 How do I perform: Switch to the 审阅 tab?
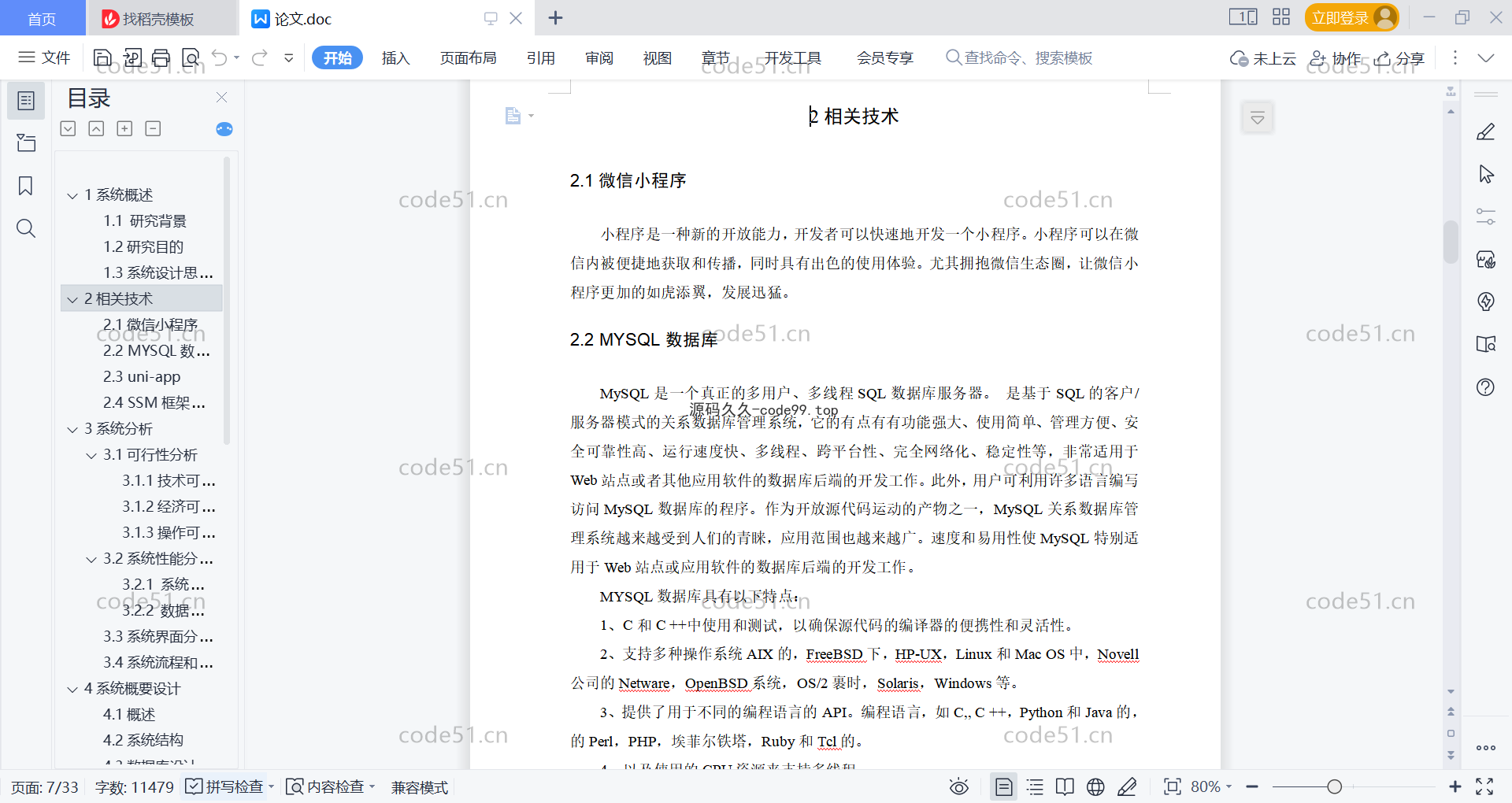(599, 57)
